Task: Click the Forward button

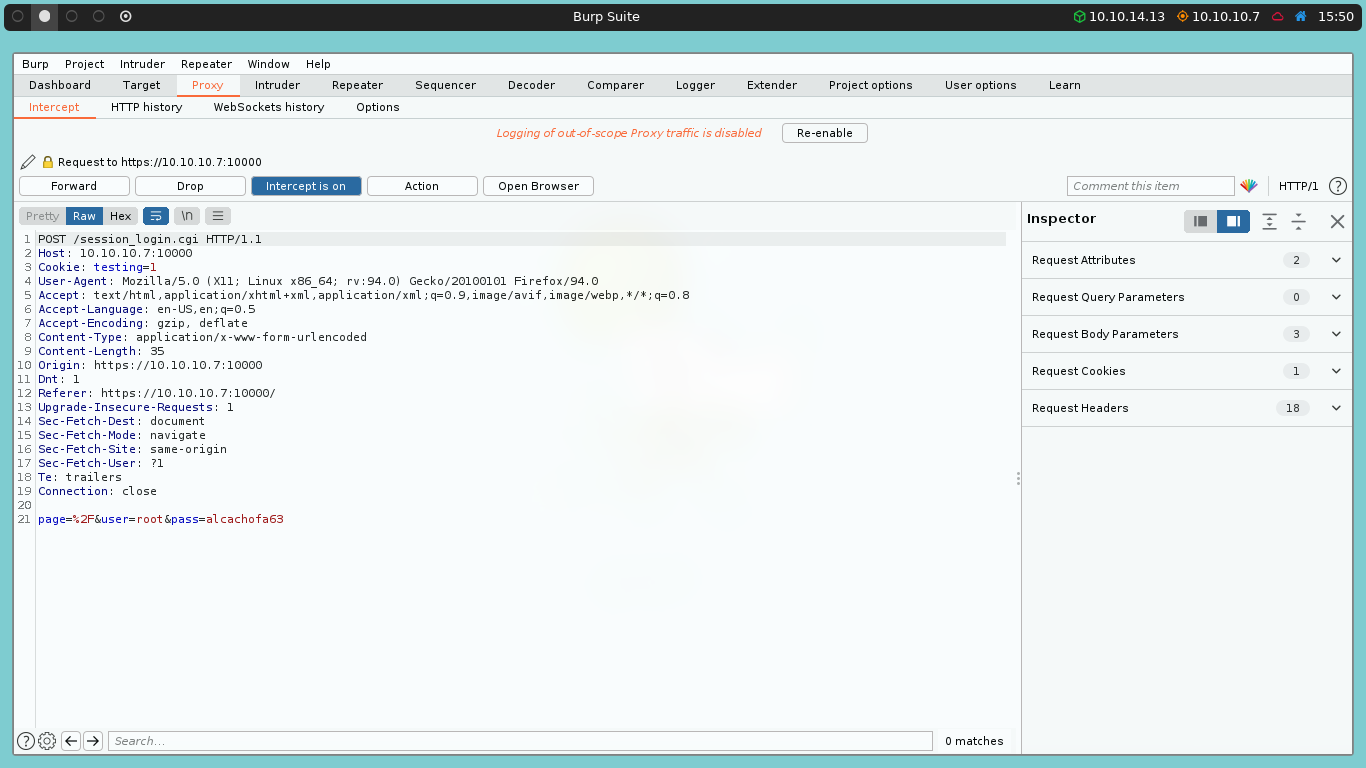Action: tap(74, 186)
